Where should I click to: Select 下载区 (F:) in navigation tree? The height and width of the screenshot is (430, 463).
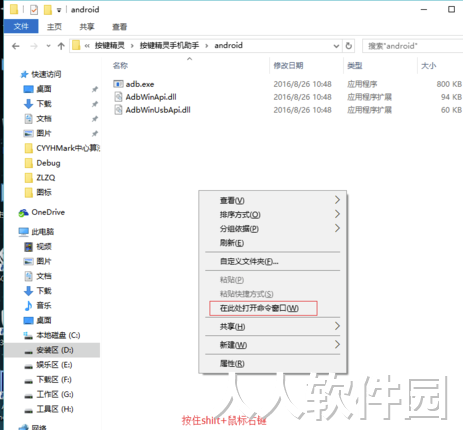[54, 380]
